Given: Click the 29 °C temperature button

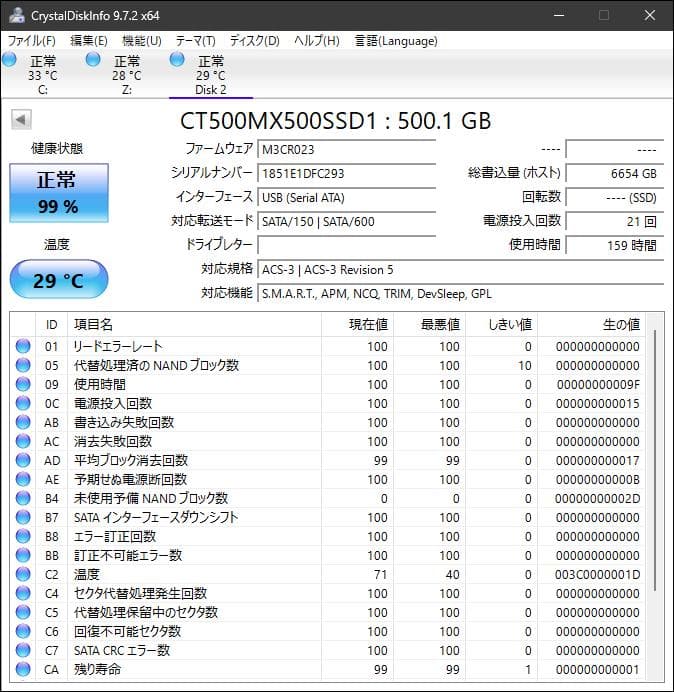Looking at the screenshot, I should pos(59,279).
